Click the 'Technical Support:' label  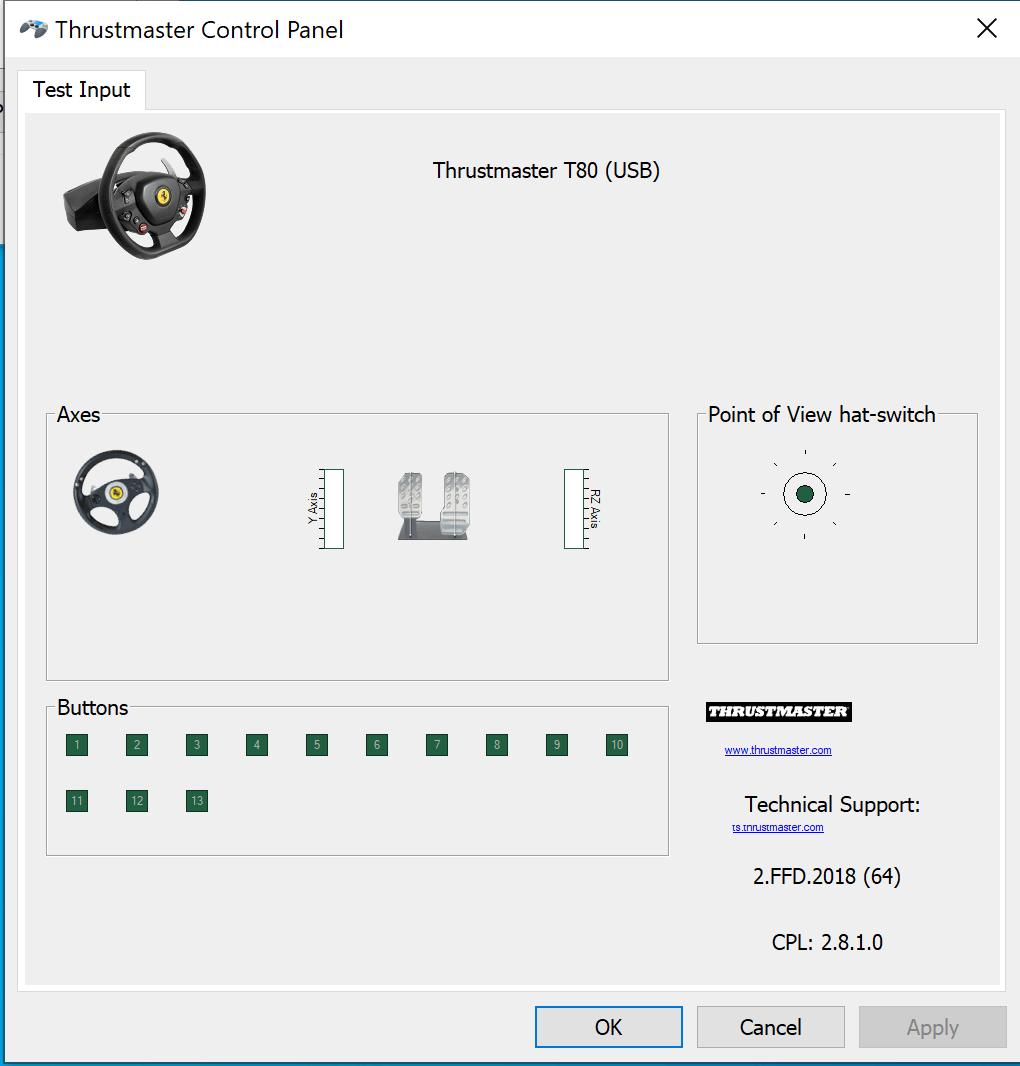(x=832, y=804)
